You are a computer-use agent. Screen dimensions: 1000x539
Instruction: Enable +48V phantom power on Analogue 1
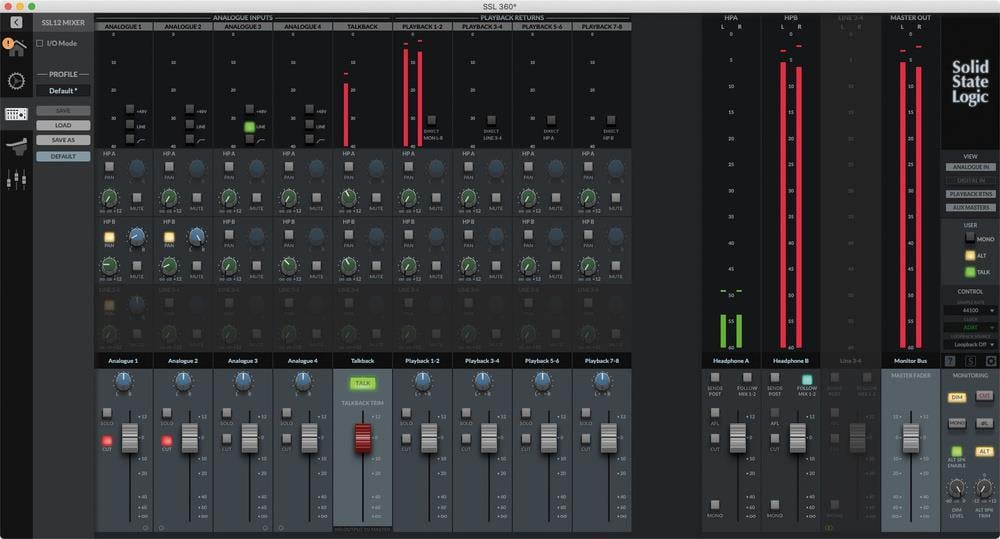[x=130, y=109]
